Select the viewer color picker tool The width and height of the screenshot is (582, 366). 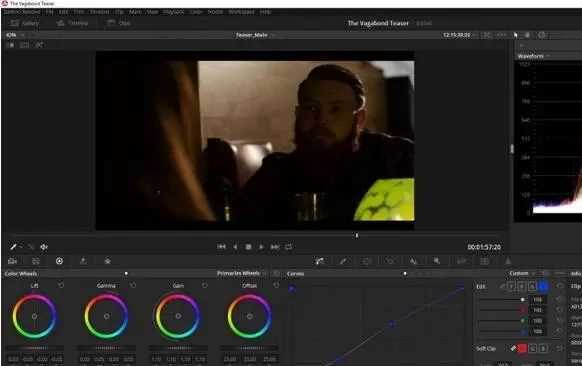(13, 247)
